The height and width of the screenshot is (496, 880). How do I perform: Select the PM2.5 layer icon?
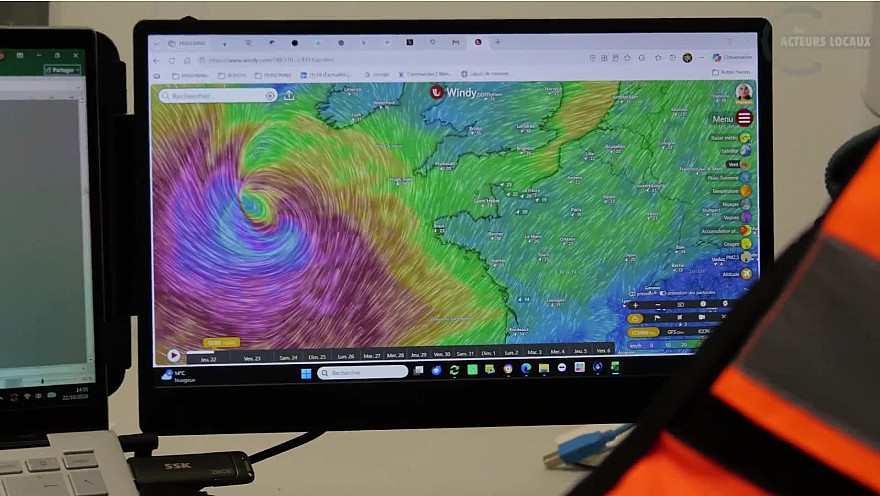point(746,258)
